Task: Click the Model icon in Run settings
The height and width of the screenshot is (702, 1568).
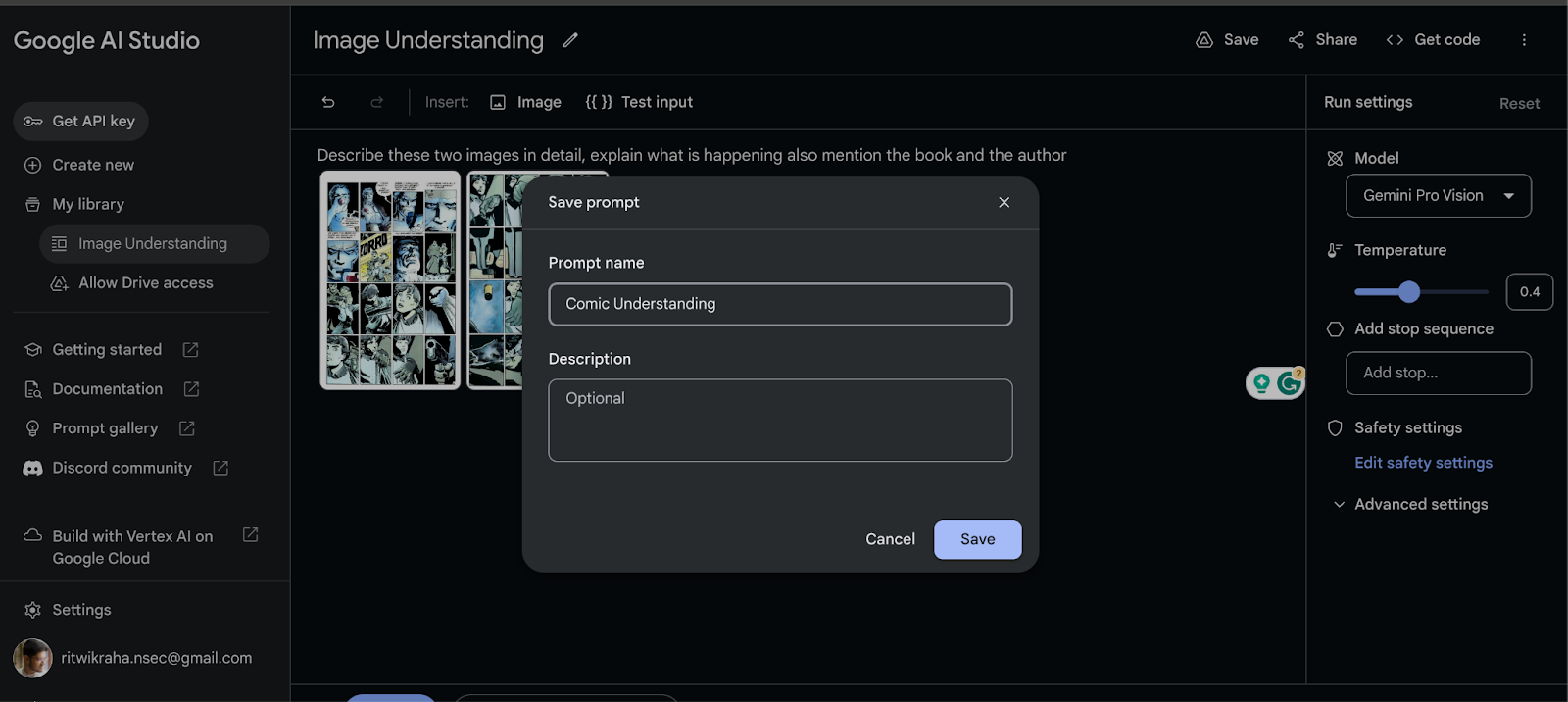Action: pyautogui.click(x=1335, y=159)
